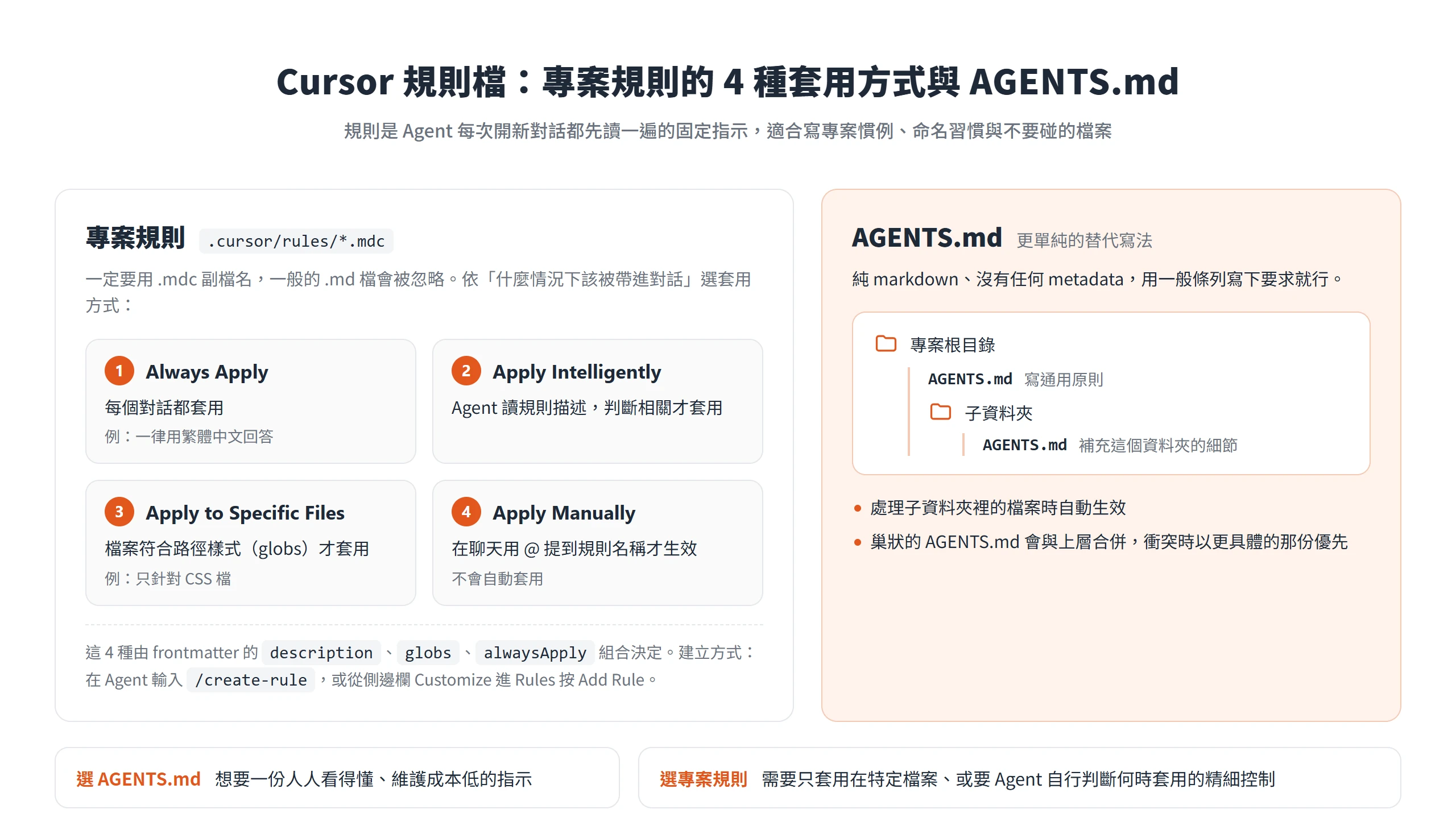Image resolution: width=1456 pixels, height=822 pixels.
Task: Select the Apply Intelligently card title
Action: pyautogui.click(x=577, y=372)
